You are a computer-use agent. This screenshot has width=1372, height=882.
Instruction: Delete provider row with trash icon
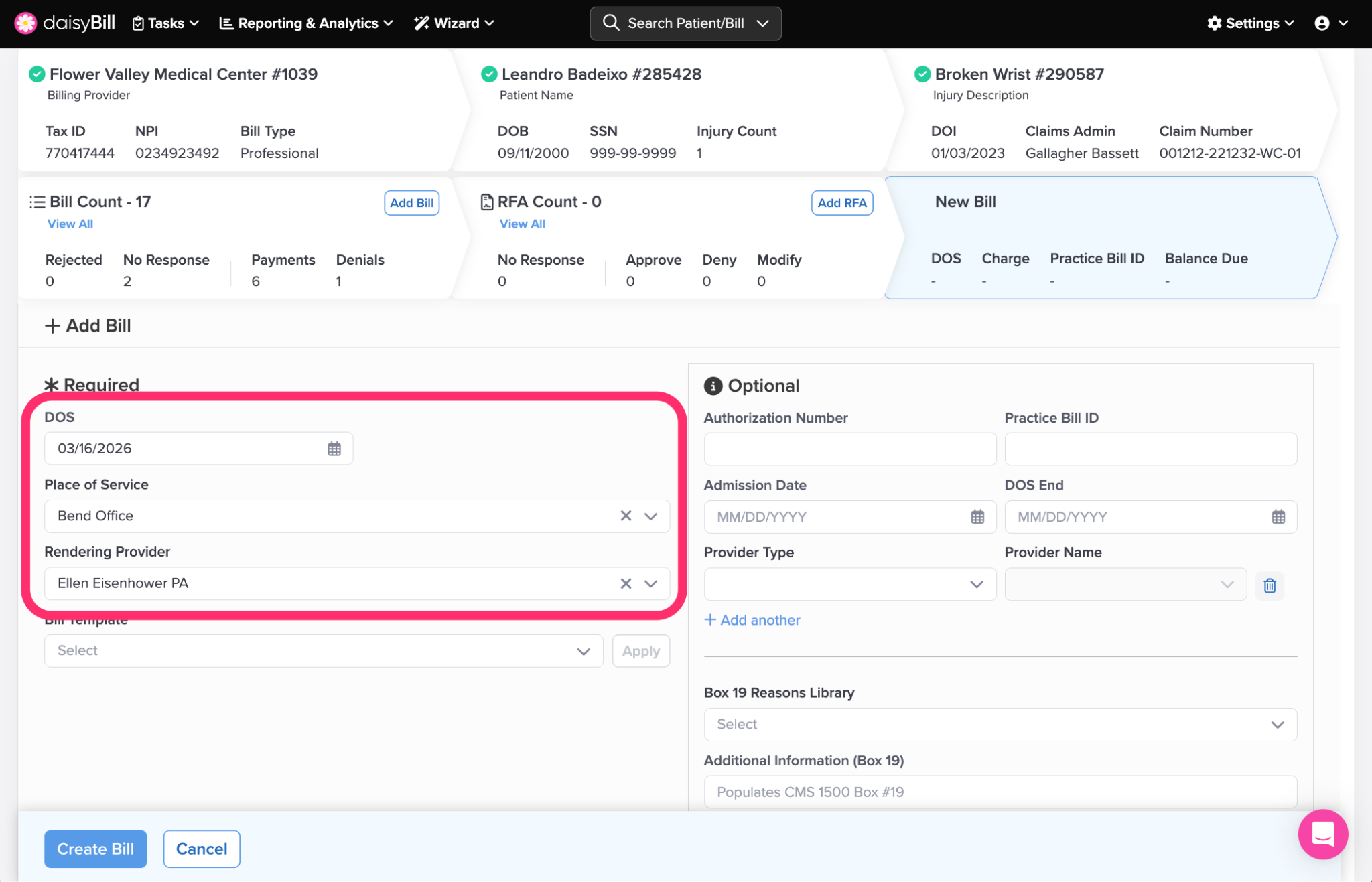(1270, 585)
